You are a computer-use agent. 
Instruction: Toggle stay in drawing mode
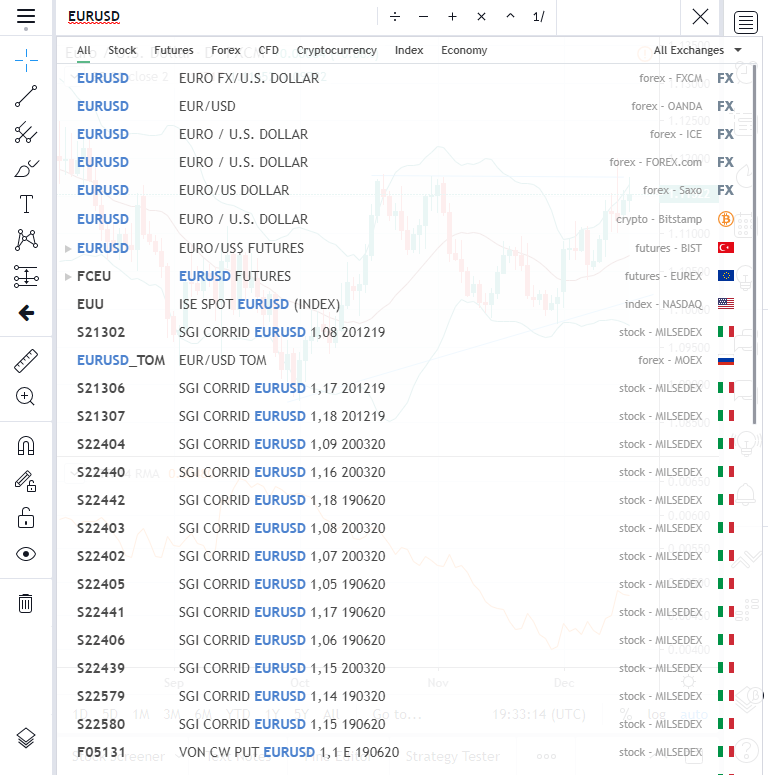(x=26, y=481)
